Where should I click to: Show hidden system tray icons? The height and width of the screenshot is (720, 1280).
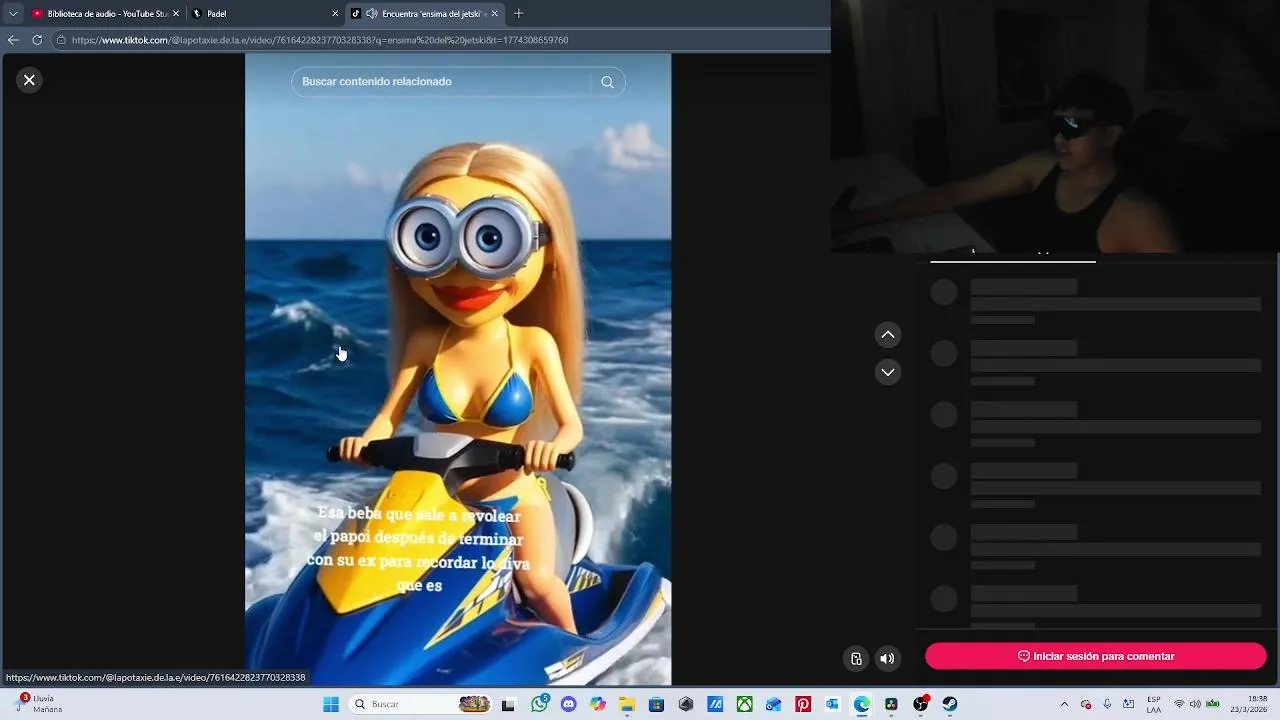[x=1064, y=704]
